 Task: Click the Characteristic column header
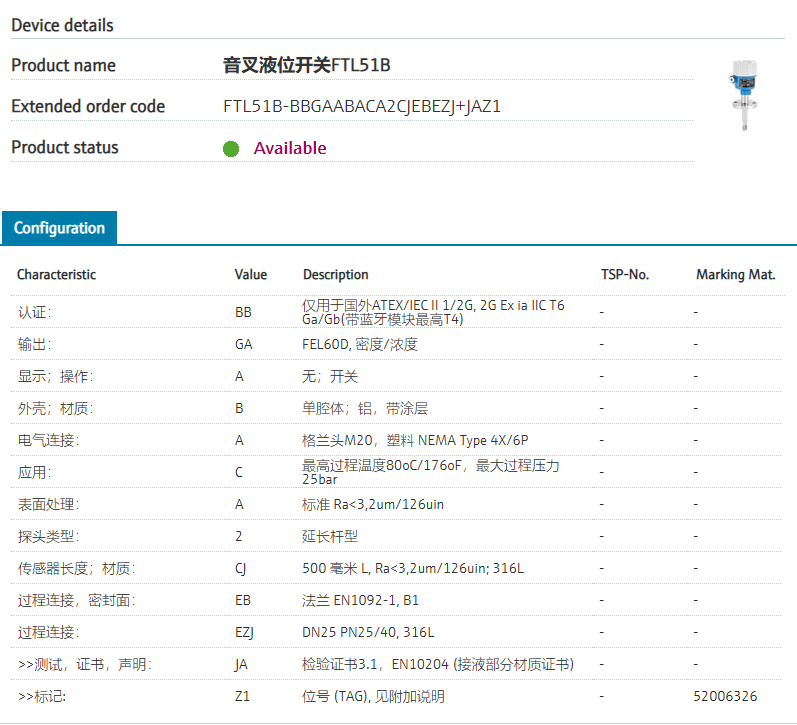pyautogui.click(x=57, y=275)
